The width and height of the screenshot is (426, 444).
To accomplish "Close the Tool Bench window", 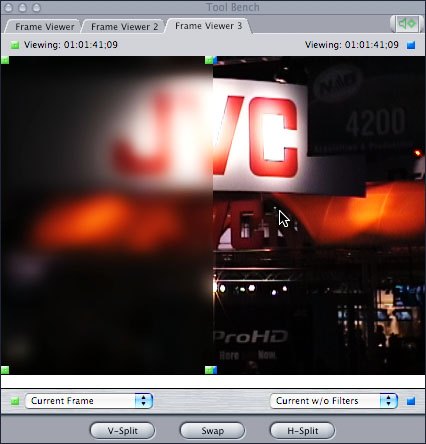I will 9,7.
